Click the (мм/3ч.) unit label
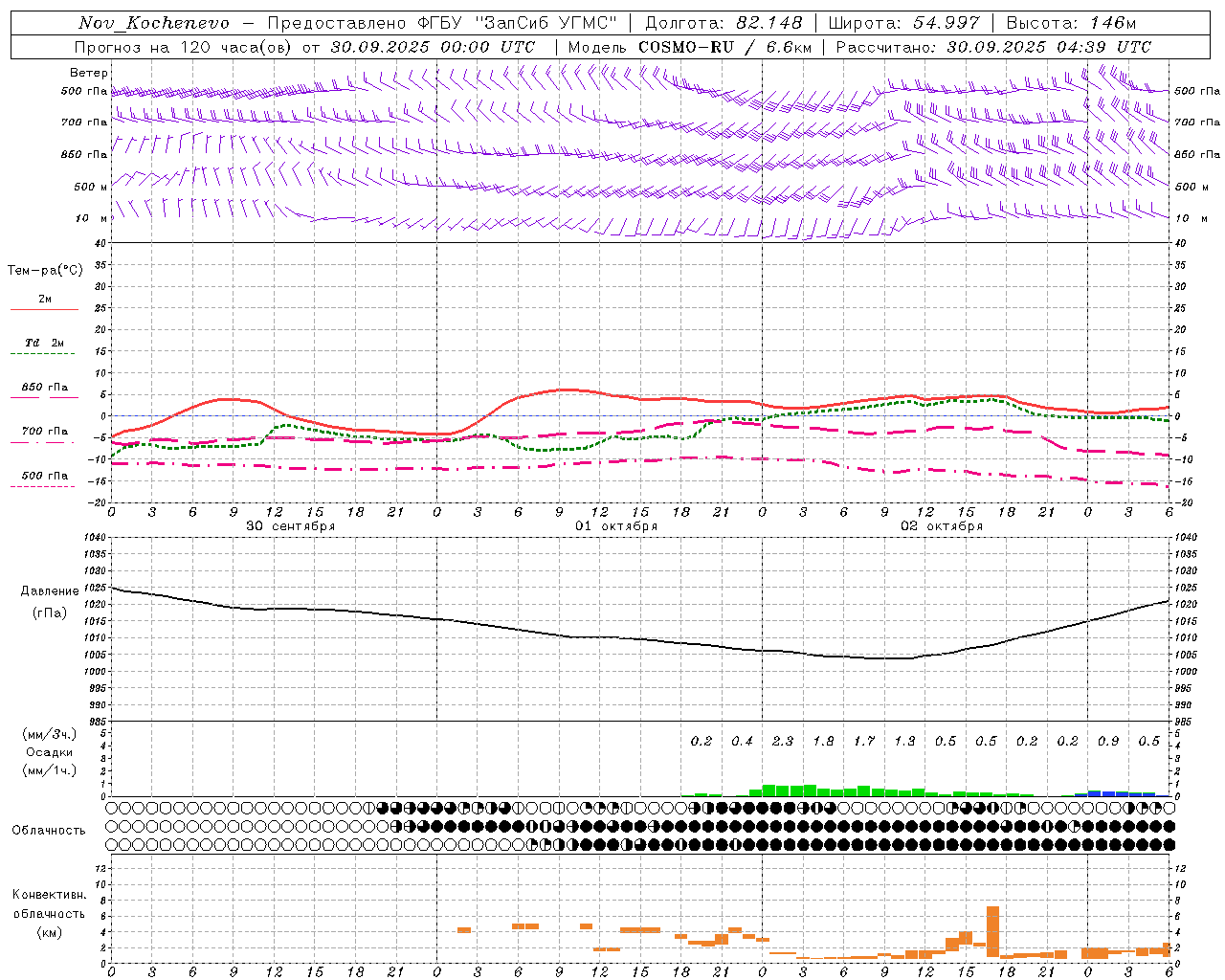 point(50,734)
